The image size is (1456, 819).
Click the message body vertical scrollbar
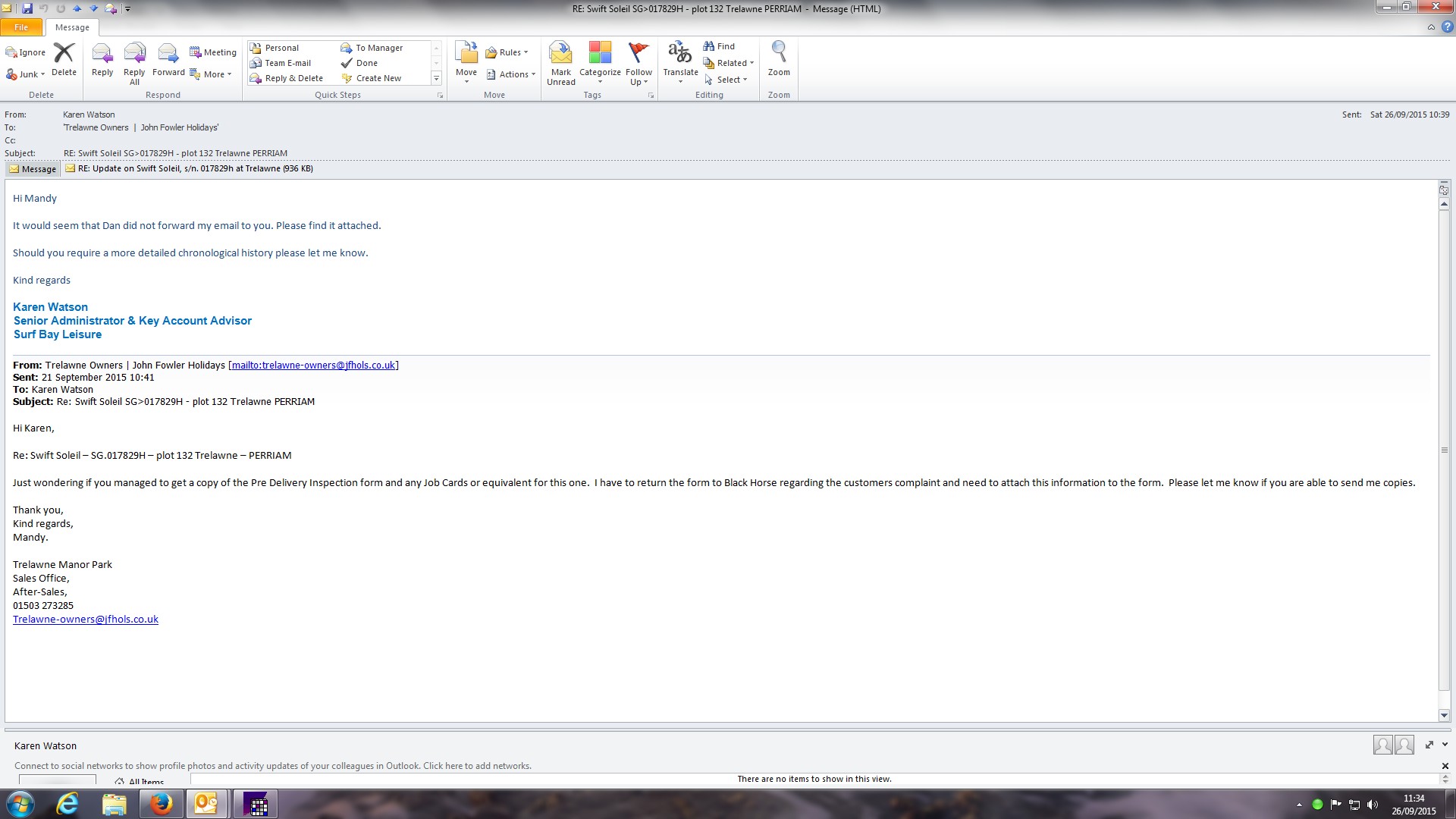point(1444,450)
